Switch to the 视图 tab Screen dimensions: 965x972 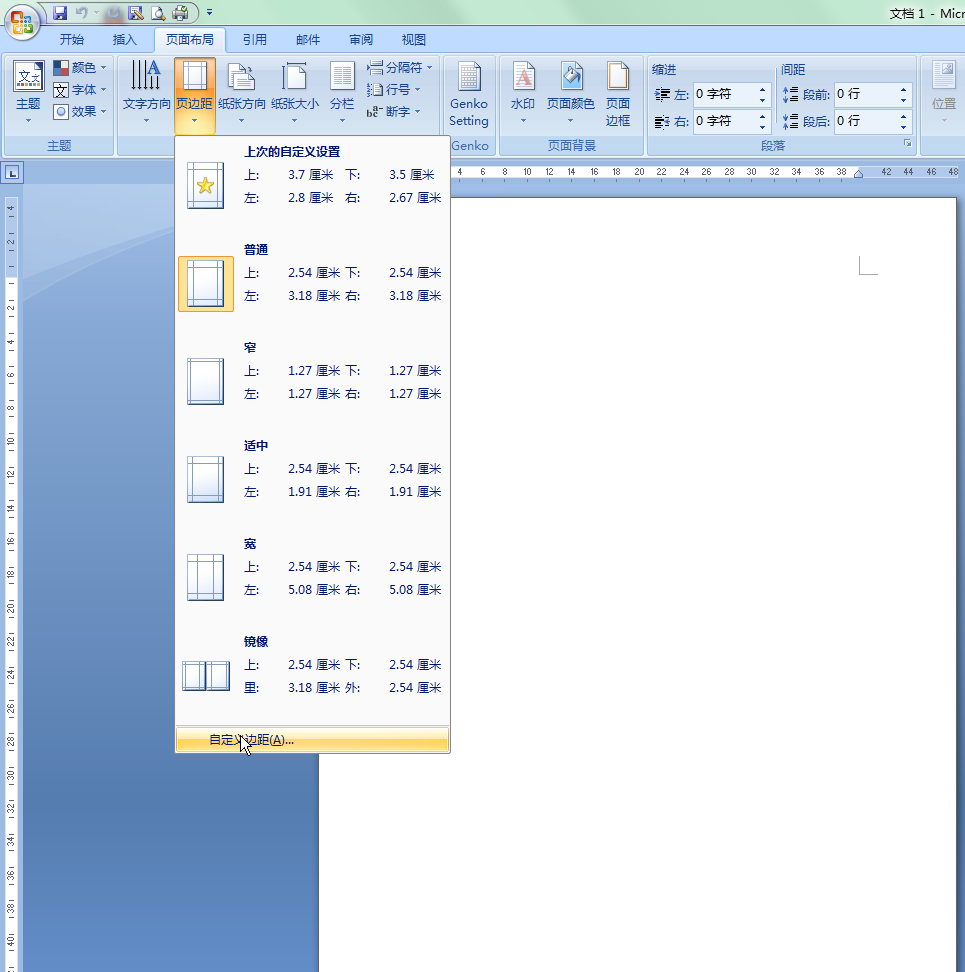click(x=414, y=40)
